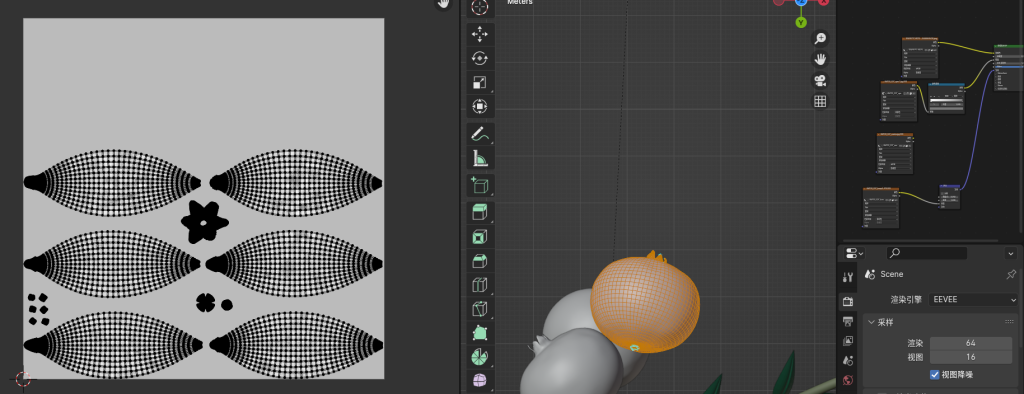This screenshot has width=1024, height=394.
Task: Open the properties editor type dropdown
Action: [x=854, y=253]
